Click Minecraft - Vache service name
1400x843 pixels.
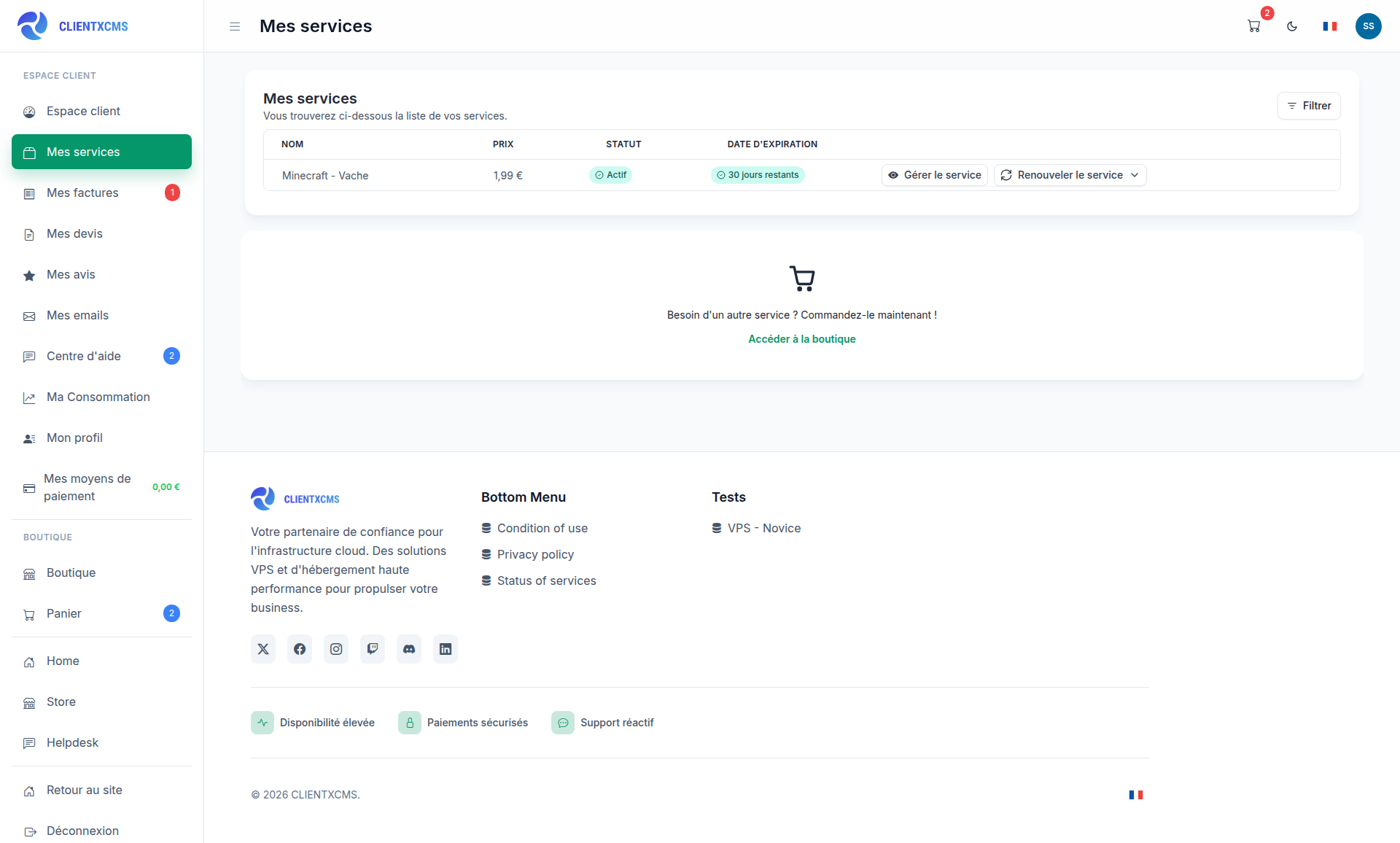coord(325,176)
